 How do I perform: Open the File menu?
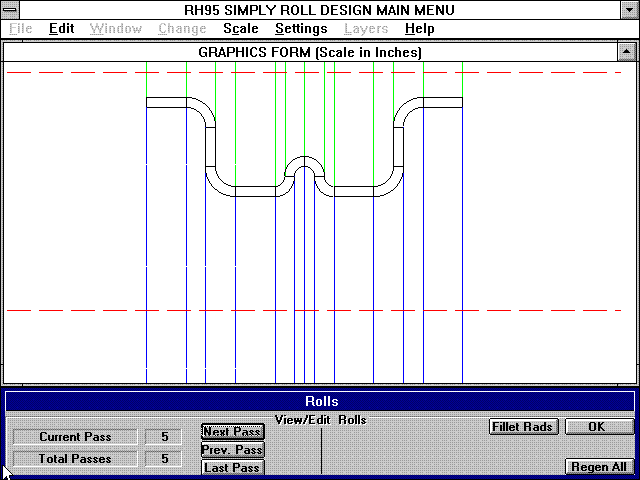pyautogui.click(x=20, y=29)
